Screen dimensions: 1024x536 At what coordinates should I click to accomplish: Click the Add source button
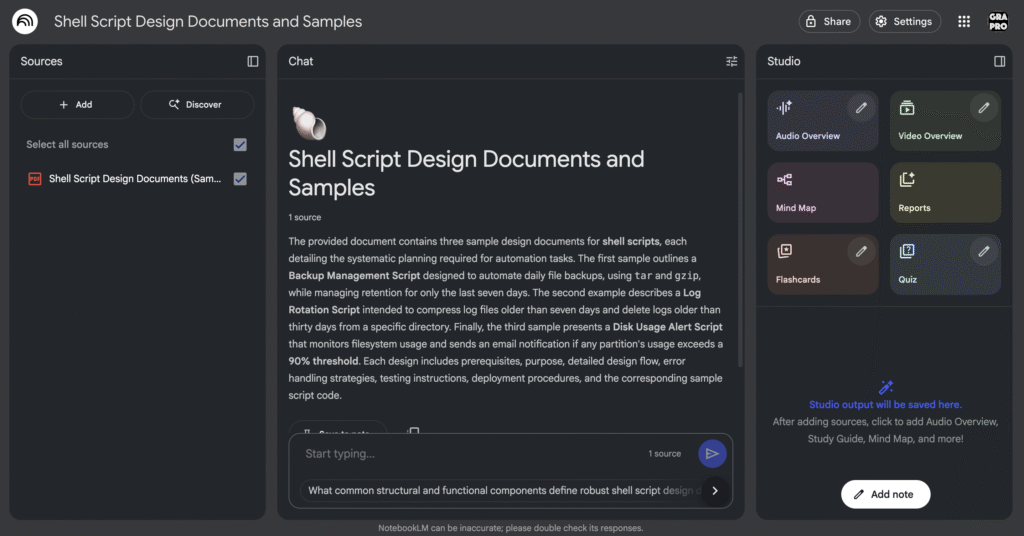point(77,104)
